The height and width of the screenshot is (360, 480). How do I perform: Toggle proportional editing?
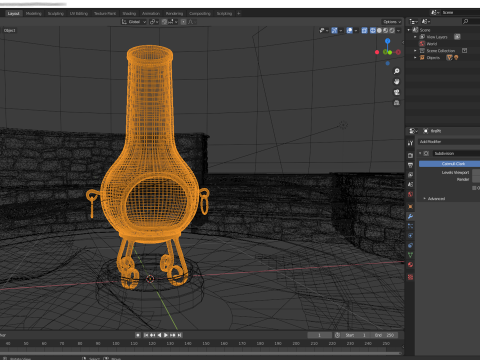(x=183, y=22)
